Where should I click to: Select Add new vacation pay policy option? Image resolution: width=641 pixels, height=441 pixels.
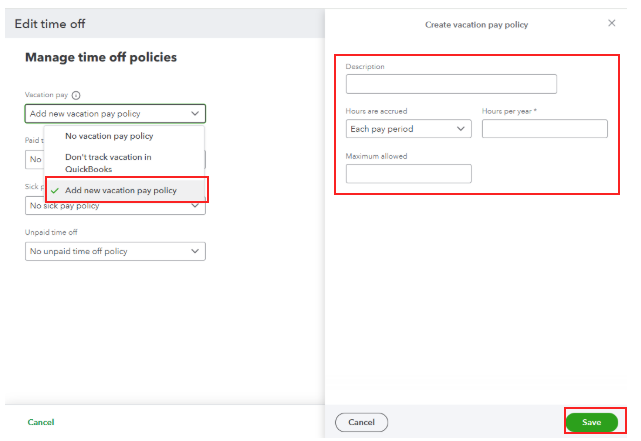pyautogui.click(x=121, y=190)
